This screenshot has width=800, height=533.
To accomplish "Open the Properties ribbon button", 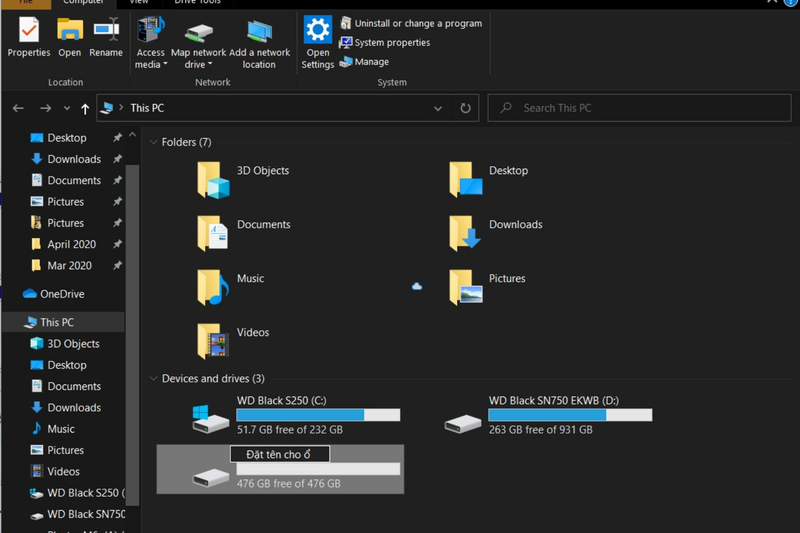I will (x=29, y=37).
